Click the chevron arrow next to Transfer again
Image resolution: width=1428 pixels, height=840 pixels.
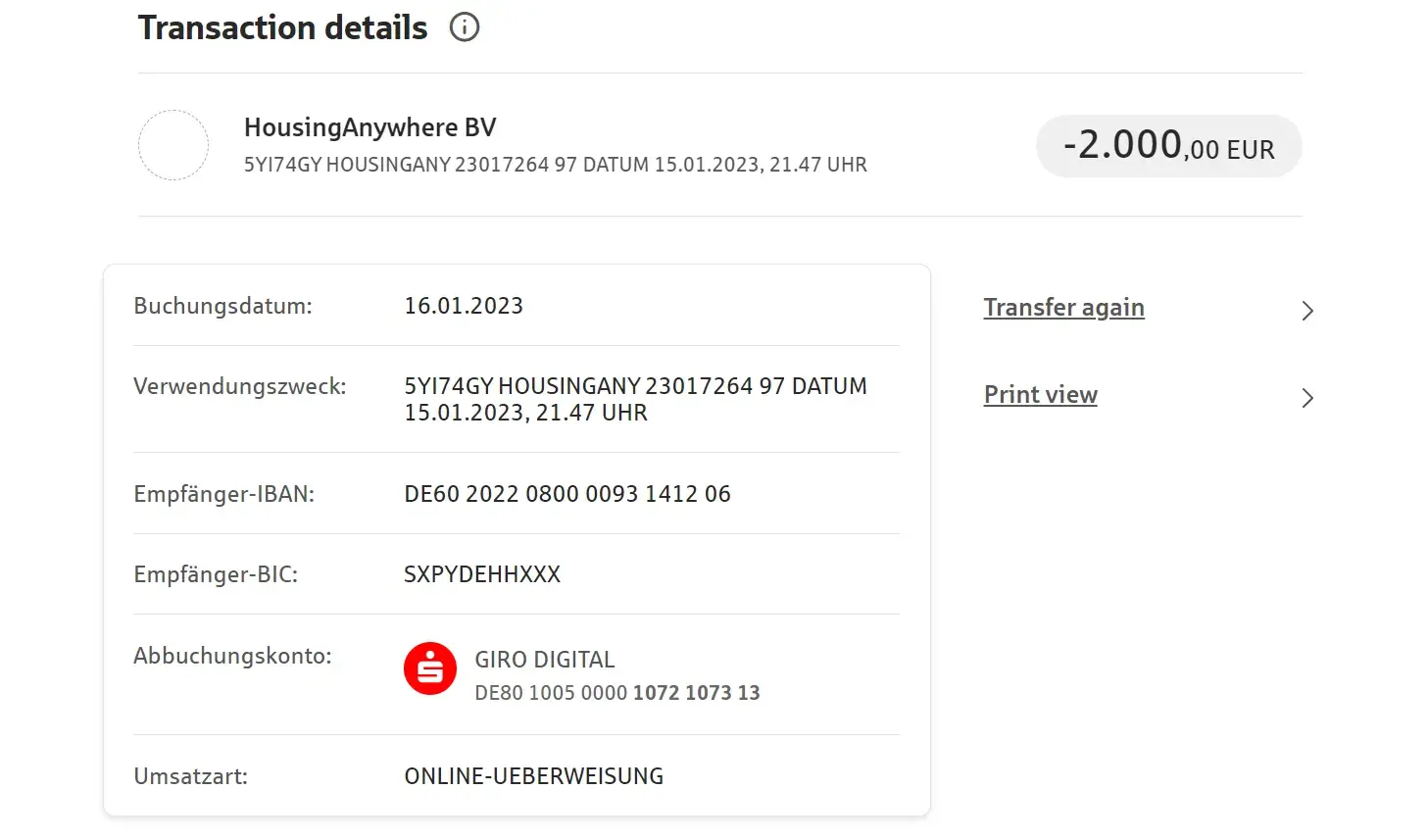coord(1306,311)
